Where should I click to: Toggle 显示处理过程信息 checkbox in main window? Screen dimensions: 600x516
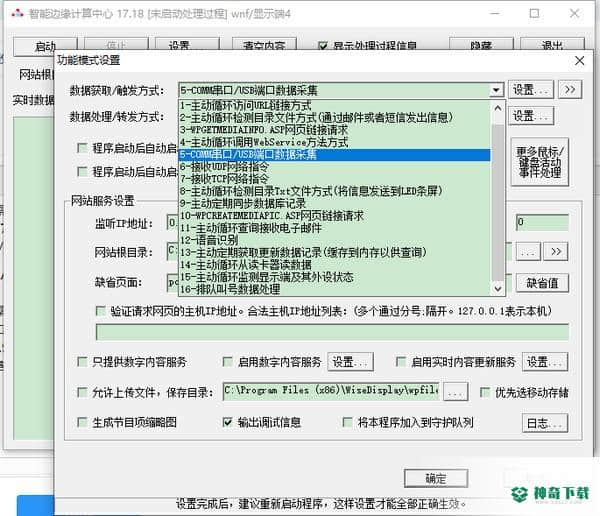323,46
